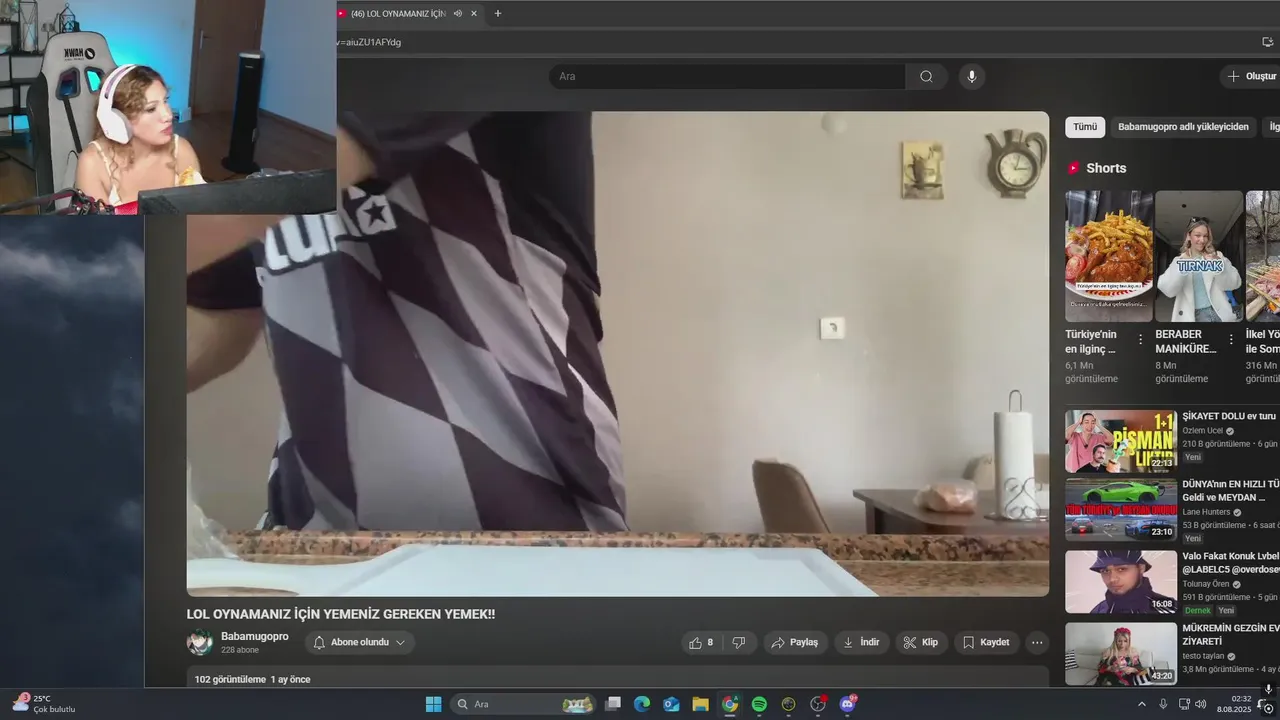Click the YouTube search magnifier button

click(926, 76)
